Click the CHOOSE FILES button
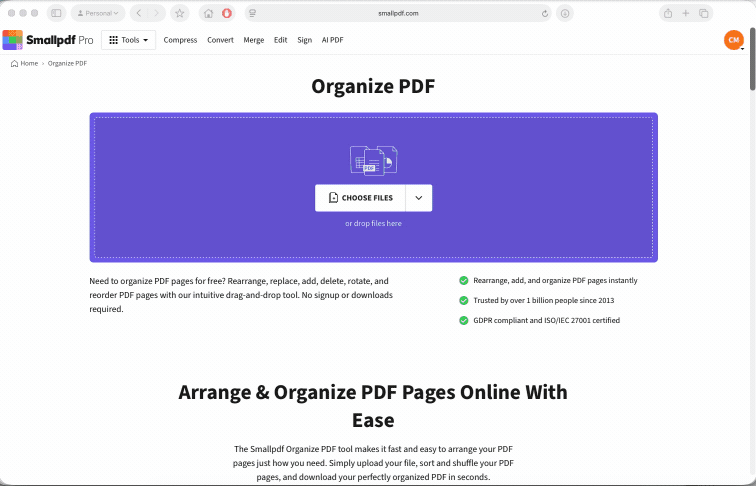Image resolution: width=756 pixels, height=486 pixels. pos(360,198)
